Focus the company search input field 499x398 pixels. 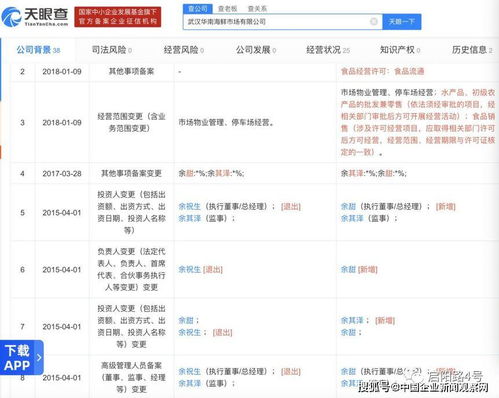(282, 22)
